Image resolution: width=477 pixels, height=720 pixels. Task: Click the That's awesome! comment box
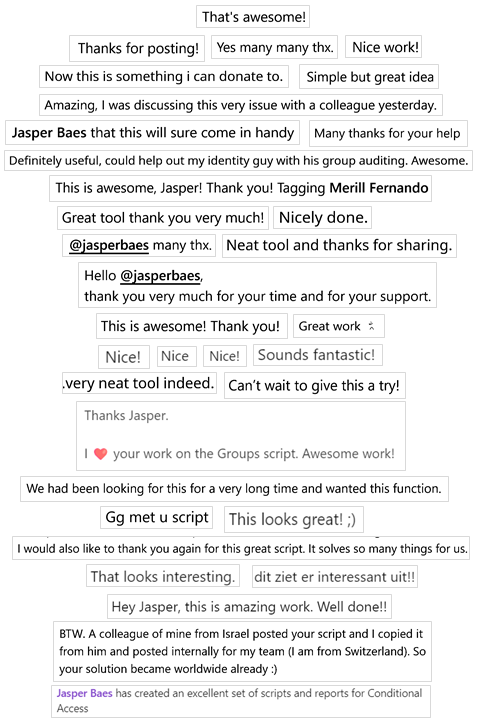[253, 17]
